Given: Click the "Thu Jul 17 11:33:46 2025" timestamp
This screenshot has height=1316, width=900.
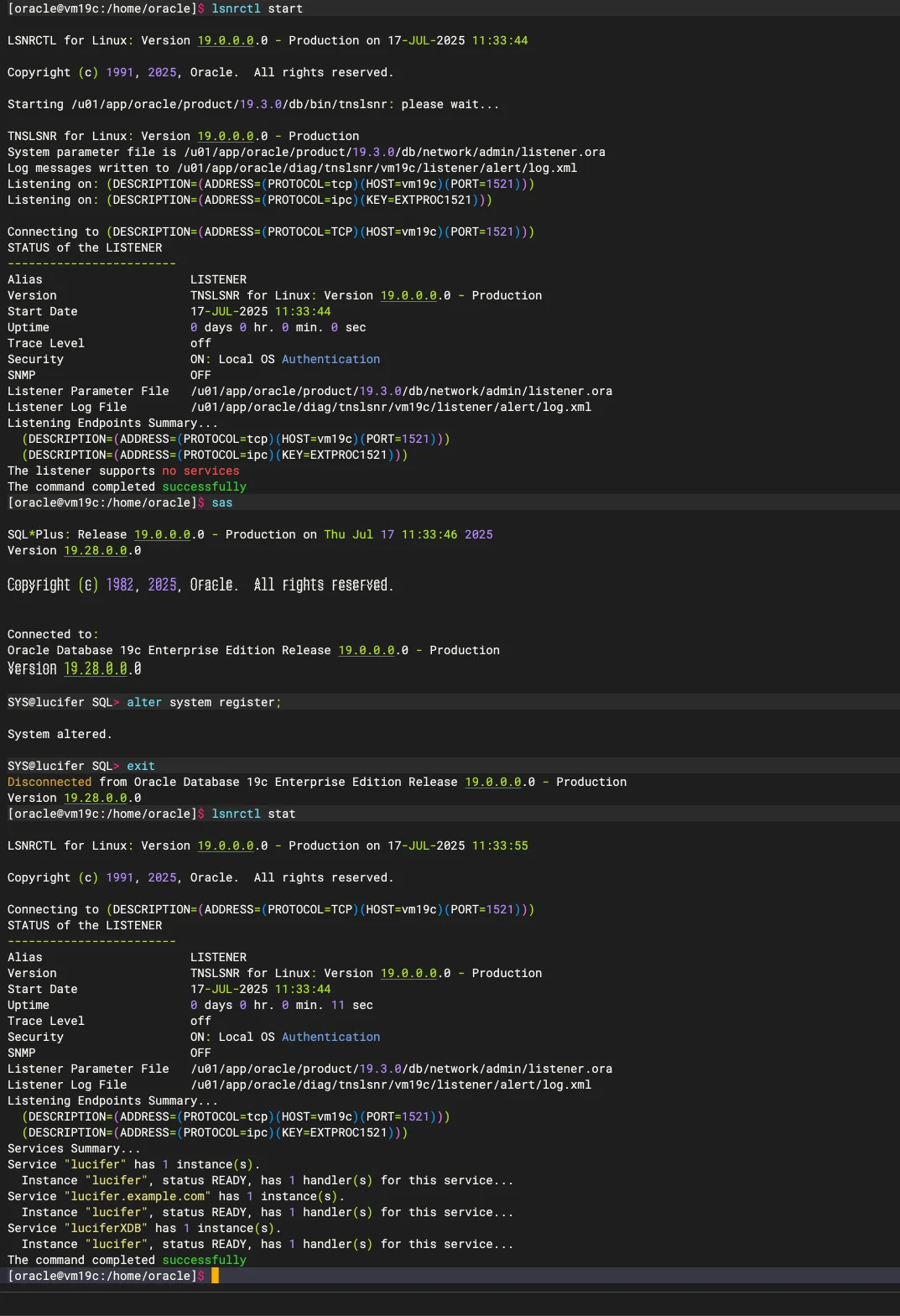Looking at the screenshot, I should click(408, 534).
